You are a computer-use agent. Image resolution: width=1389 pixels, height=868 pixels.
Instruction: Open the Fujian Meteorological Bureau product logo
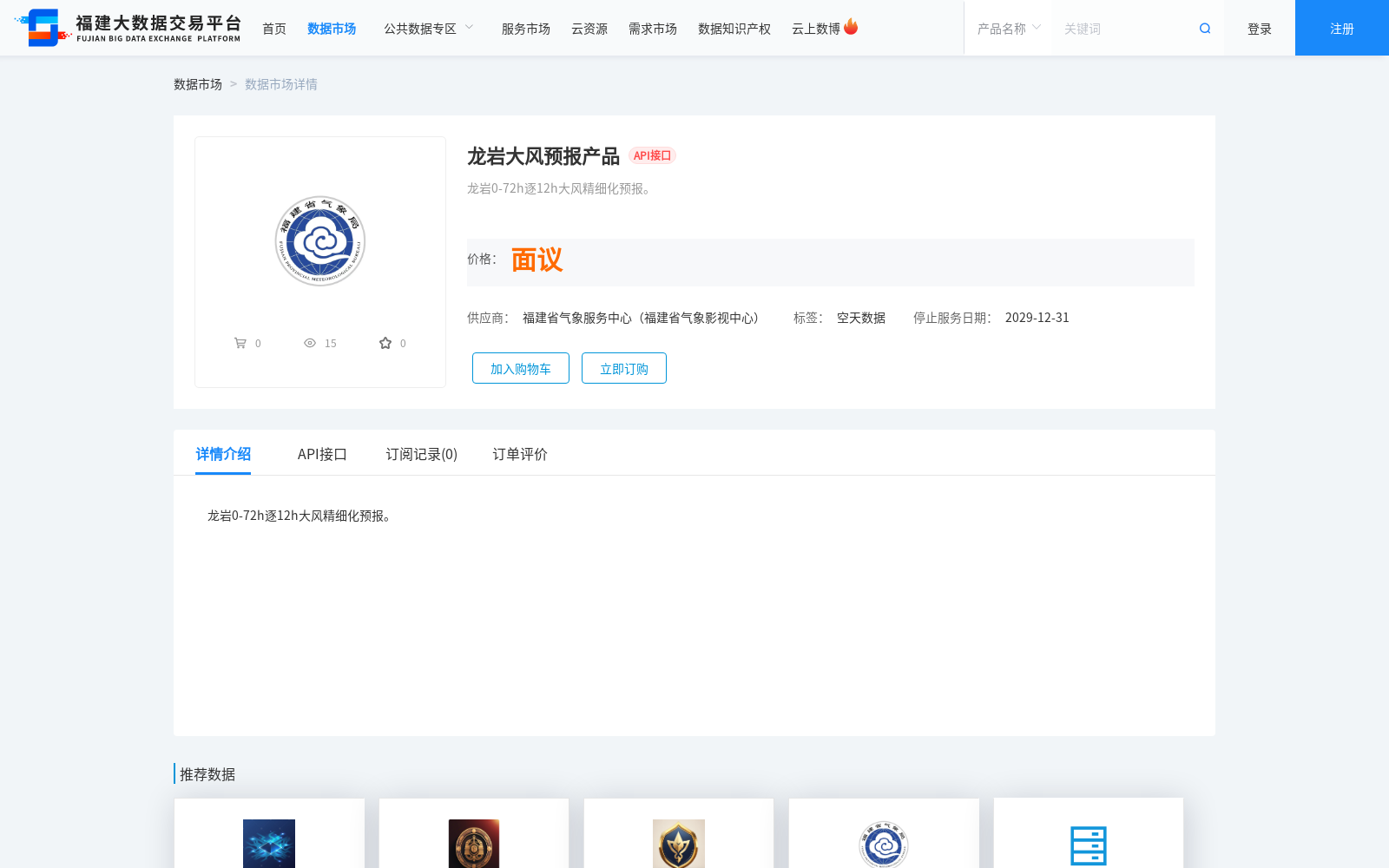click(x=320, y=241)
